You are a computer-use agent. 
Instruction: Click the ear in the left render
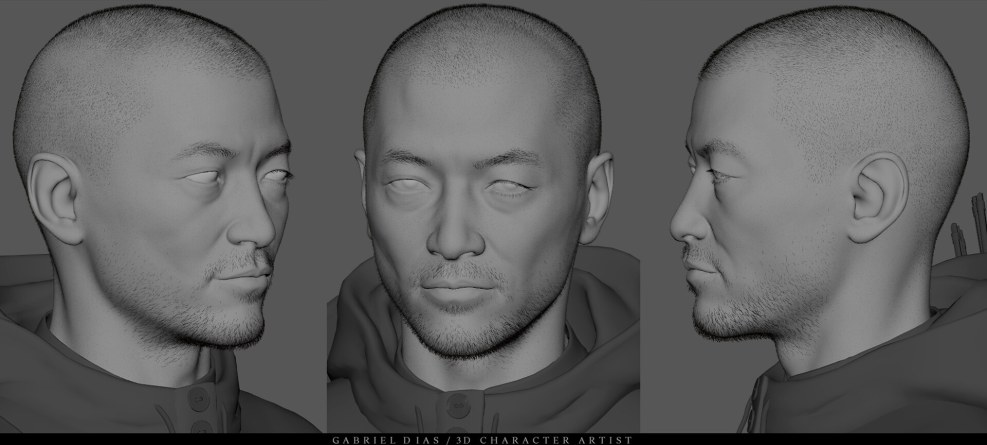click(x=57, y=198)
